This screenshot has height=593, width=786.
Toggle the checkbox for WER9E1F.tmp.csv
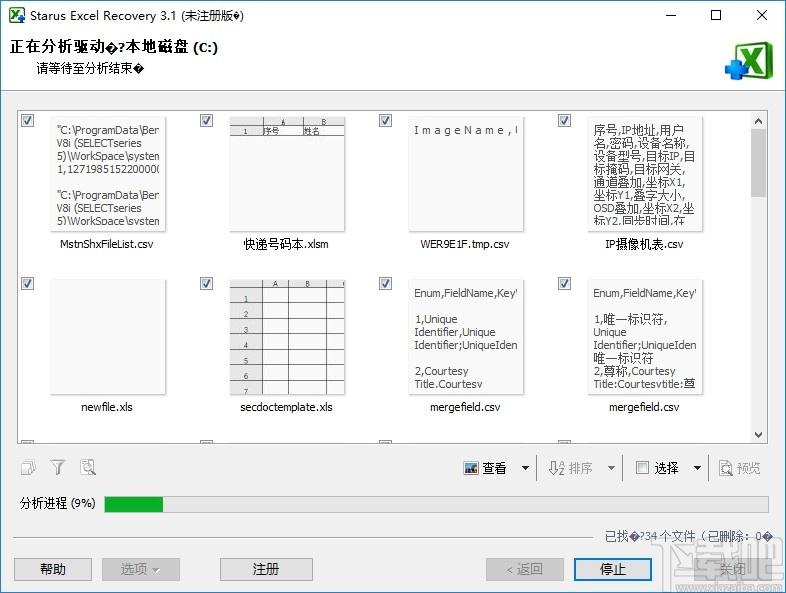click(x=385, y=120)
